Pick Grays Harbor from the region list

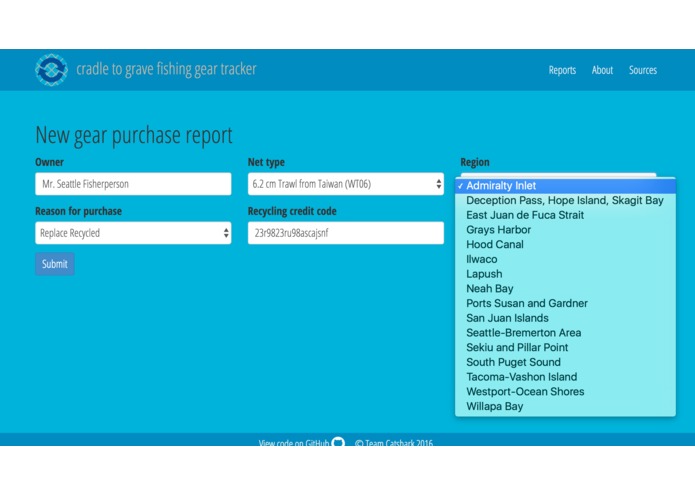click(566, 229)
